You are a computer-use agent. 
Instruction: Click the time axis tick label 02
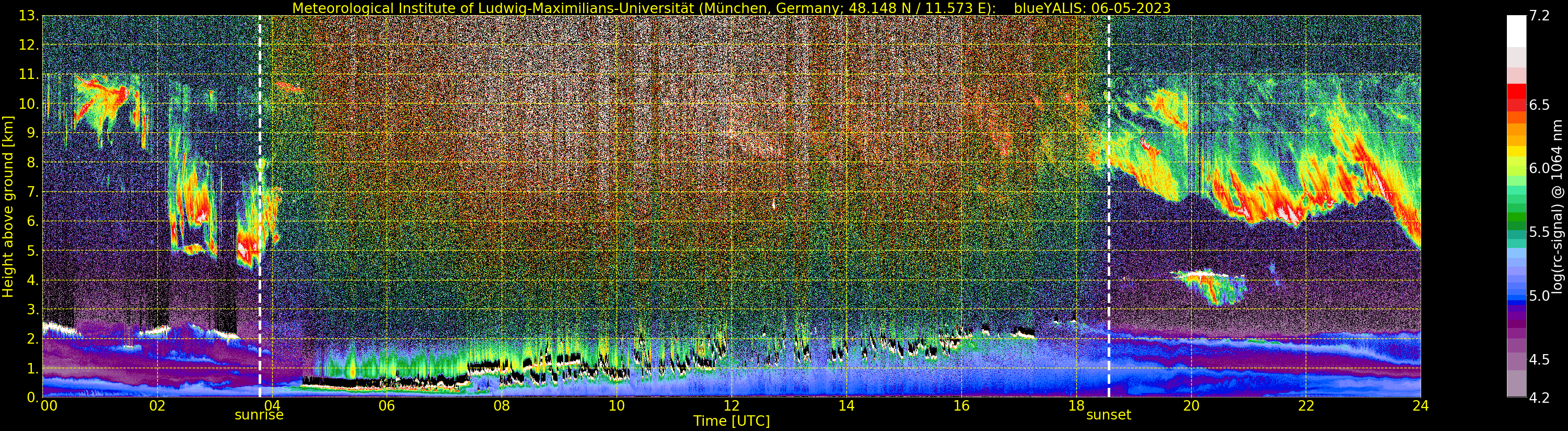[157, 405]
